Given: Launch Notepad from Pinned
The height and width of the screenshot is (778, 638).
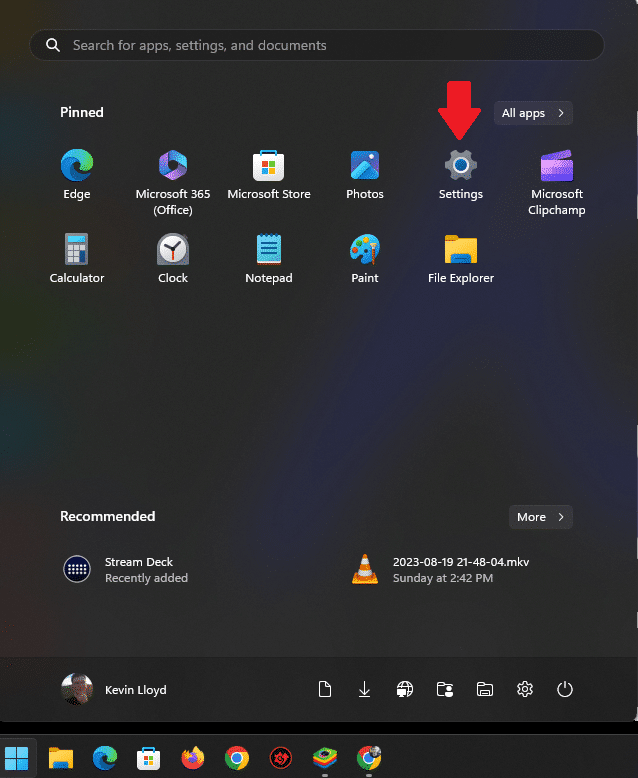Looking at the screenshot, I should pos(269,258).
